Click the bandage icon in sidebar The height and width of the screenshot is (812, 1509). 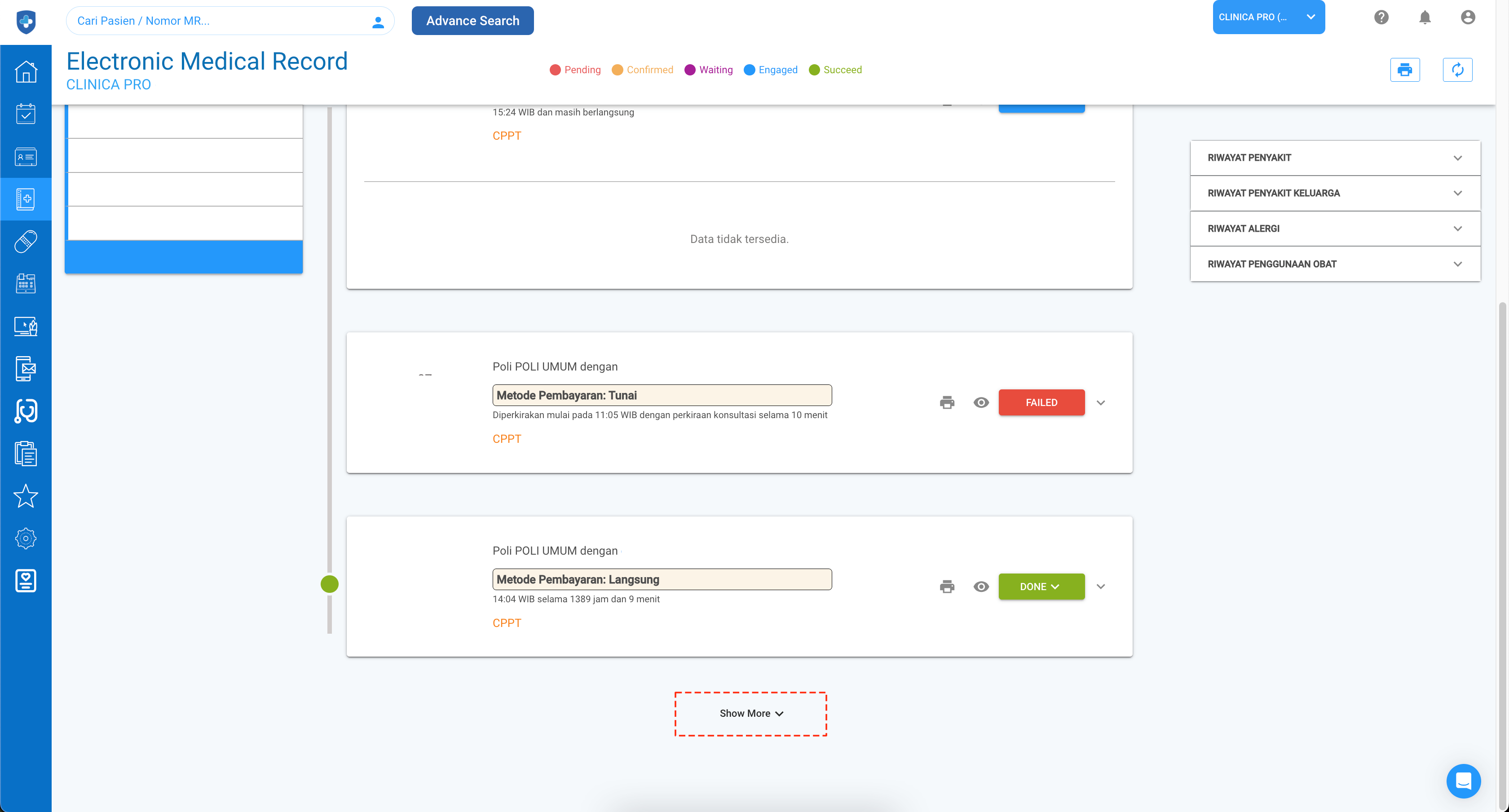(x=26, y=241)
